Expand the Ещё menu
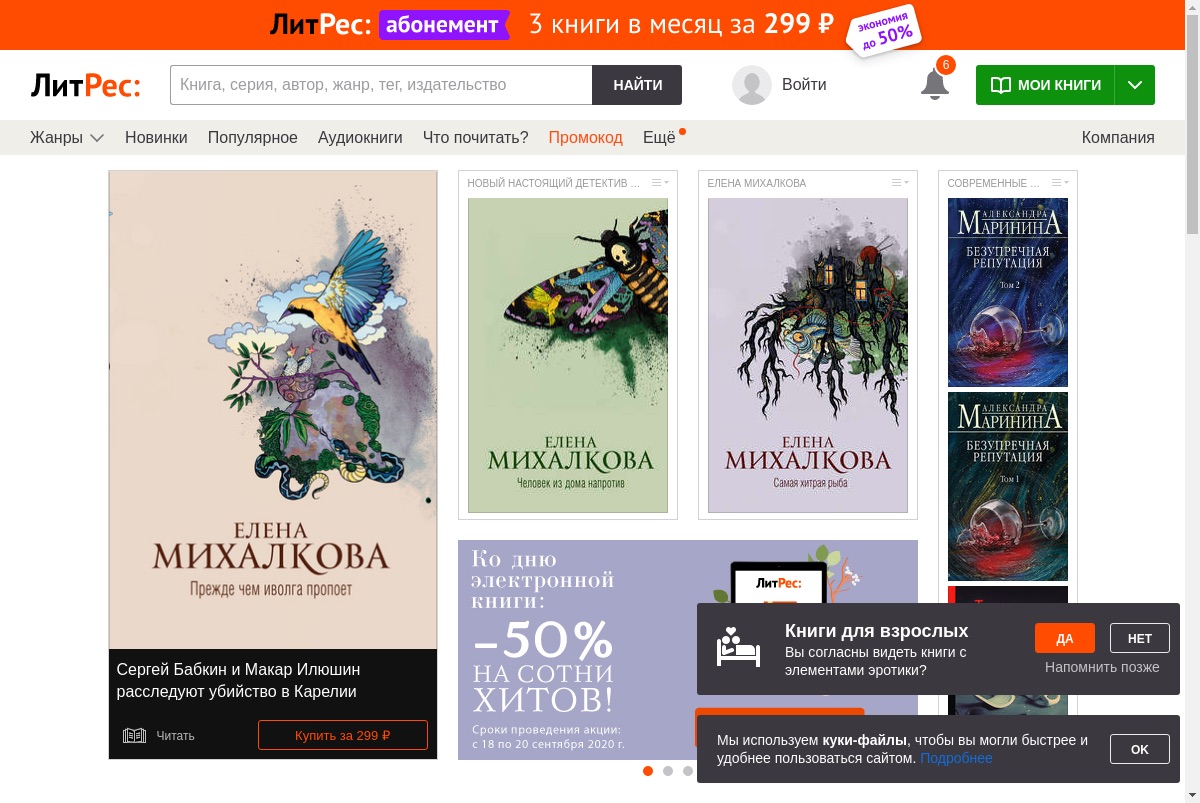 (x=660, y=138)
